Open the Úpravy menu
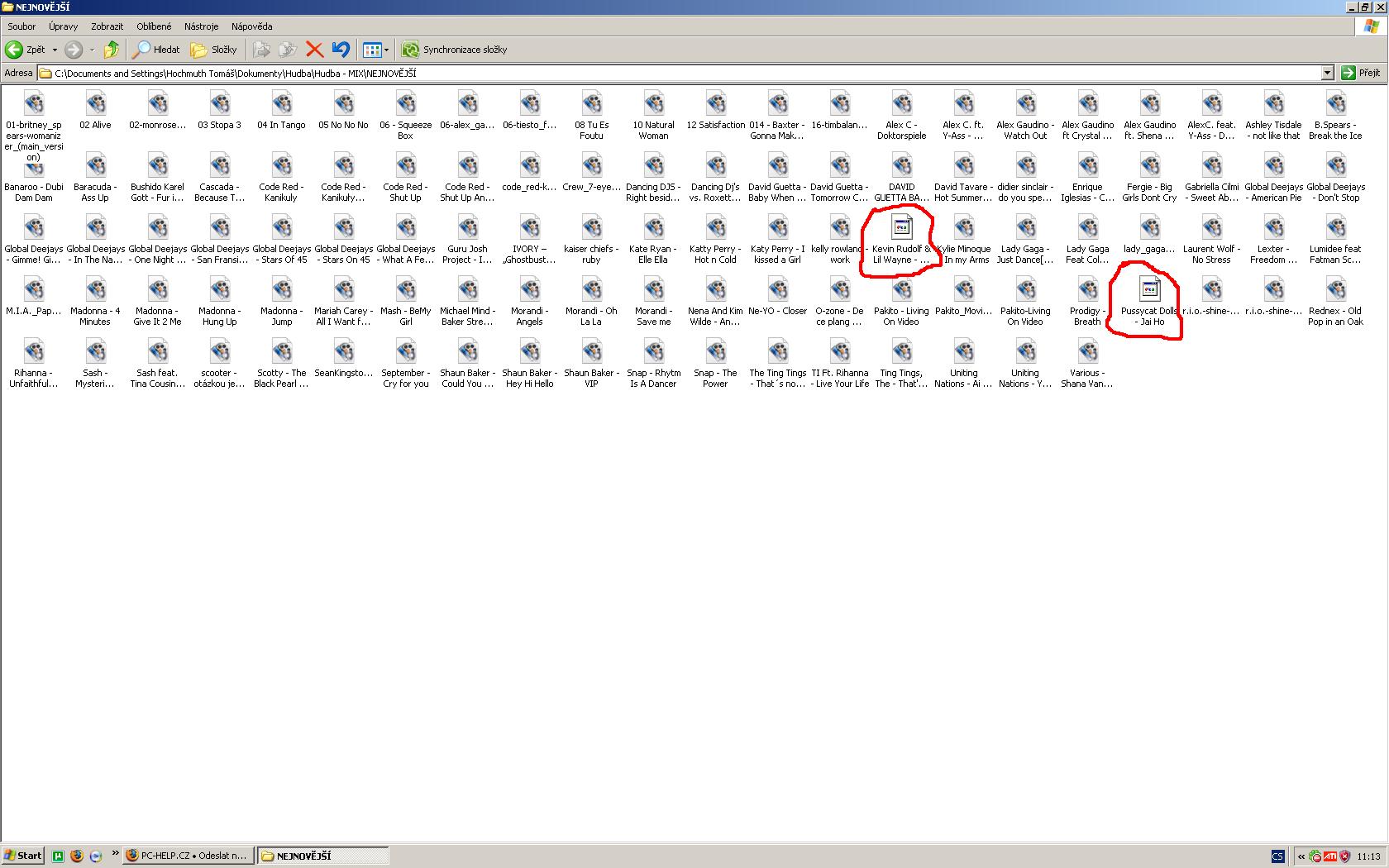Screen dimensions: 1389x868 point(63,26)
